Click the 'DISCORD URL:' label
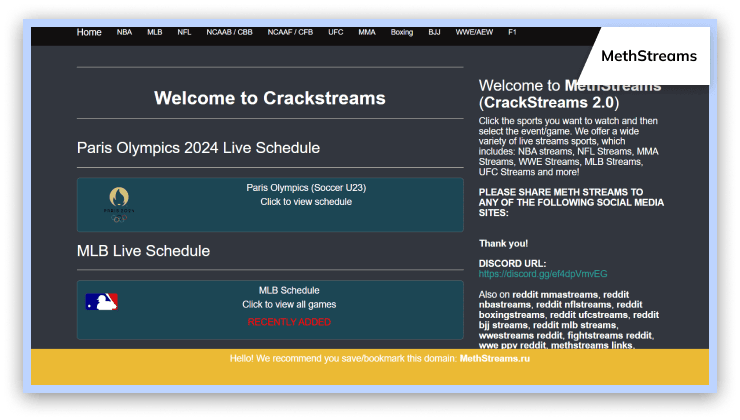Viewport: 740px width, 420px height. pyautogui.click(x=512, y=263)
